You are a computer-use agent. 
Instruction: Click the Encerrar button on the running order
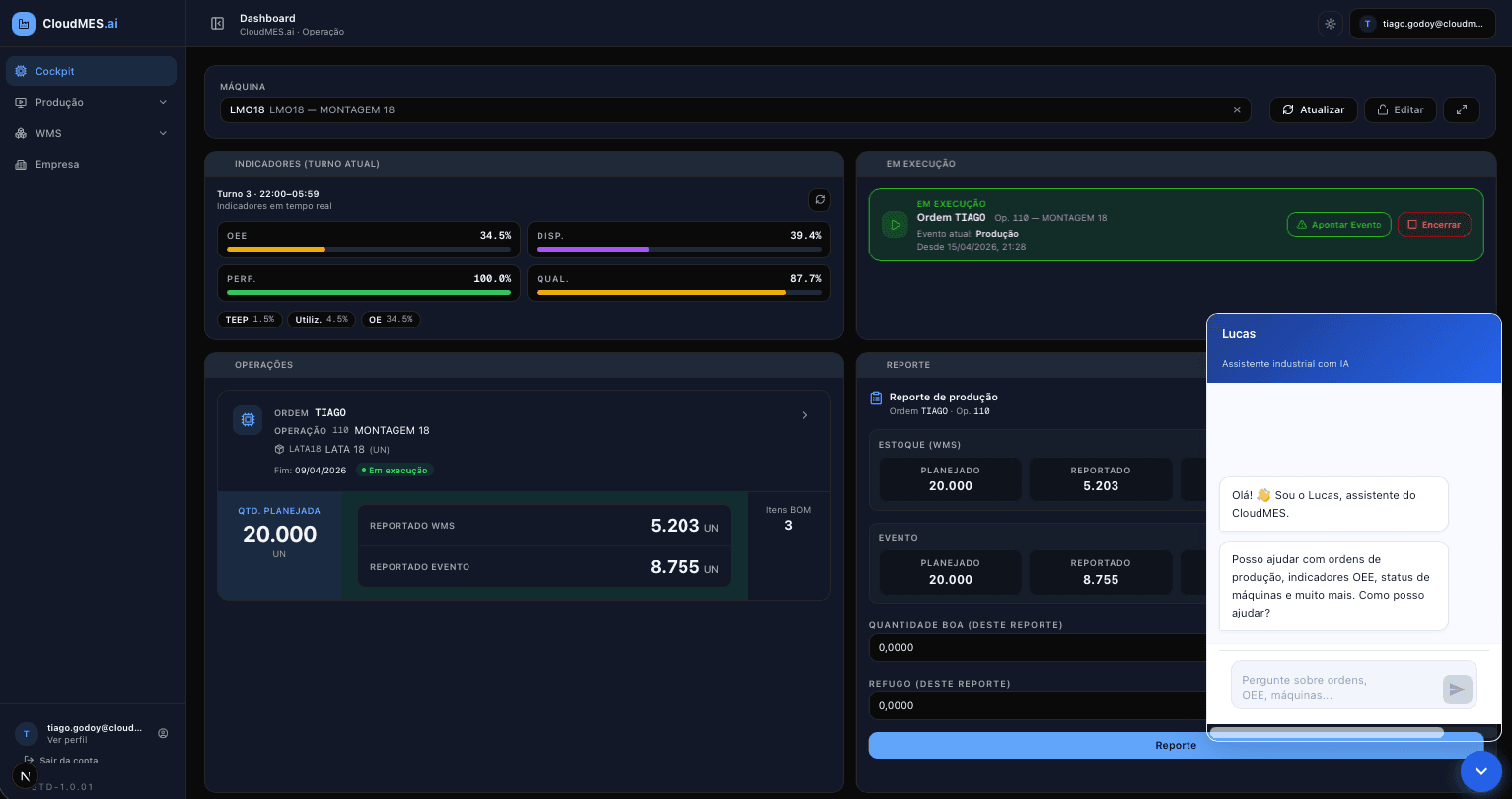point(1434,224)
